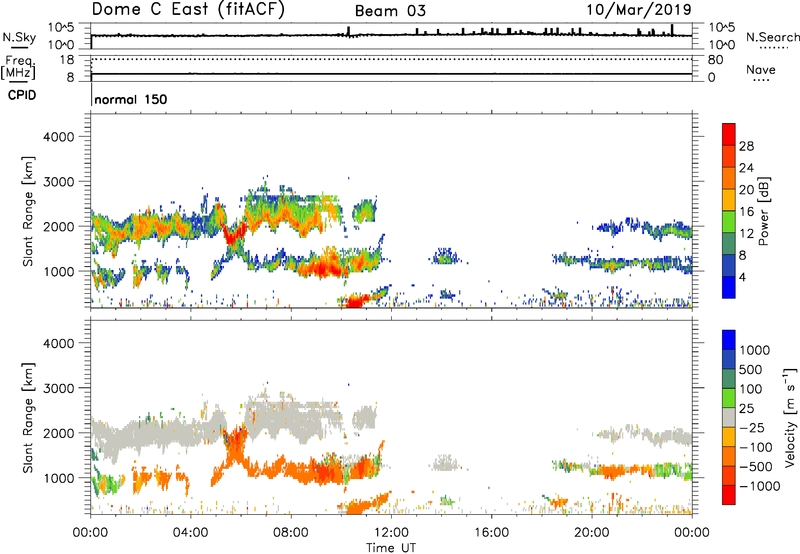Screen dimensions: 800x554
Task: Click the bright blue bottom power colorbar segment
Action: [x=729, y=287]
